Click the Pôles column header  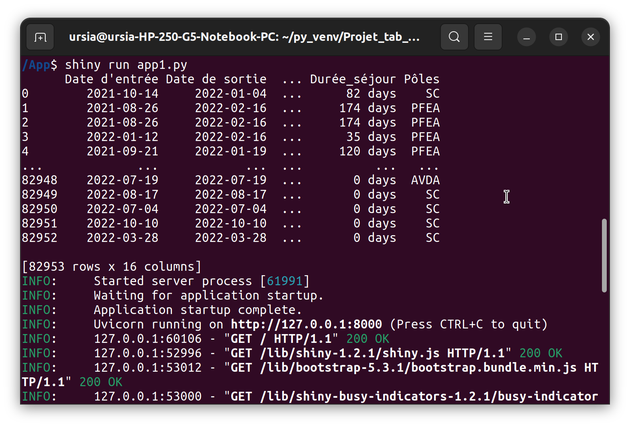(421, 79)
